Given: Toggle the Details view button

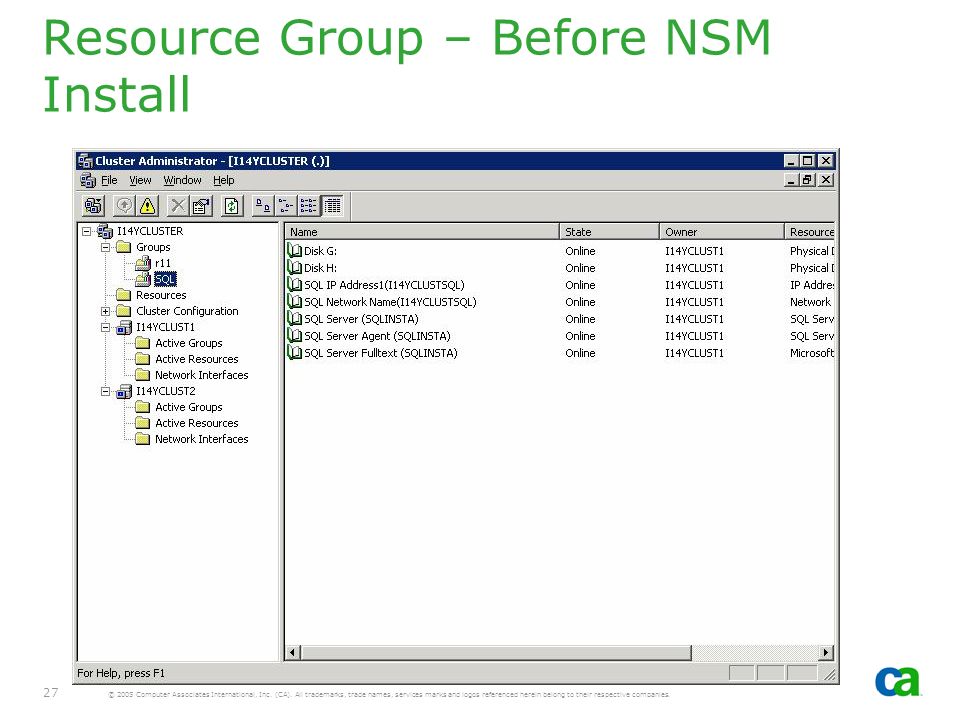Looking at the screenshot, I should [332, 206].
